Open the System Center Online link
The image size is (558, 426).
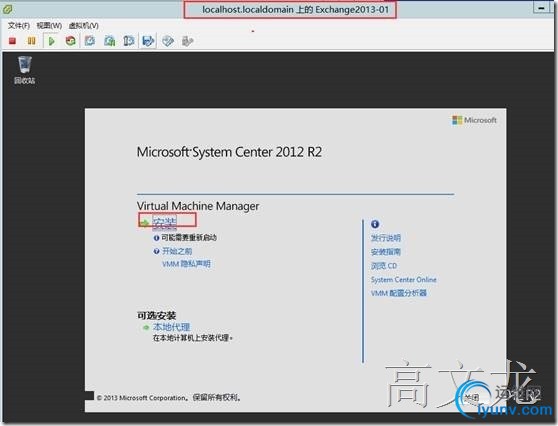coord(404,280)
